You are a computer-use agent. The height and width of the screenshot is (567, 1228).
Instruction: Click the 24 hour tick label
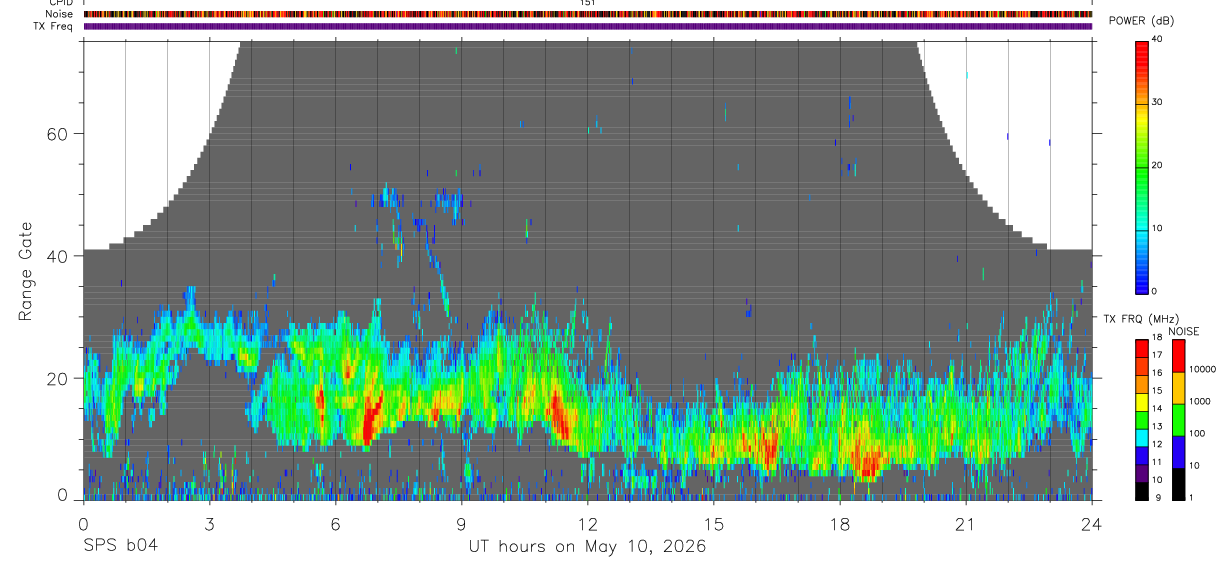(1092, 524)
